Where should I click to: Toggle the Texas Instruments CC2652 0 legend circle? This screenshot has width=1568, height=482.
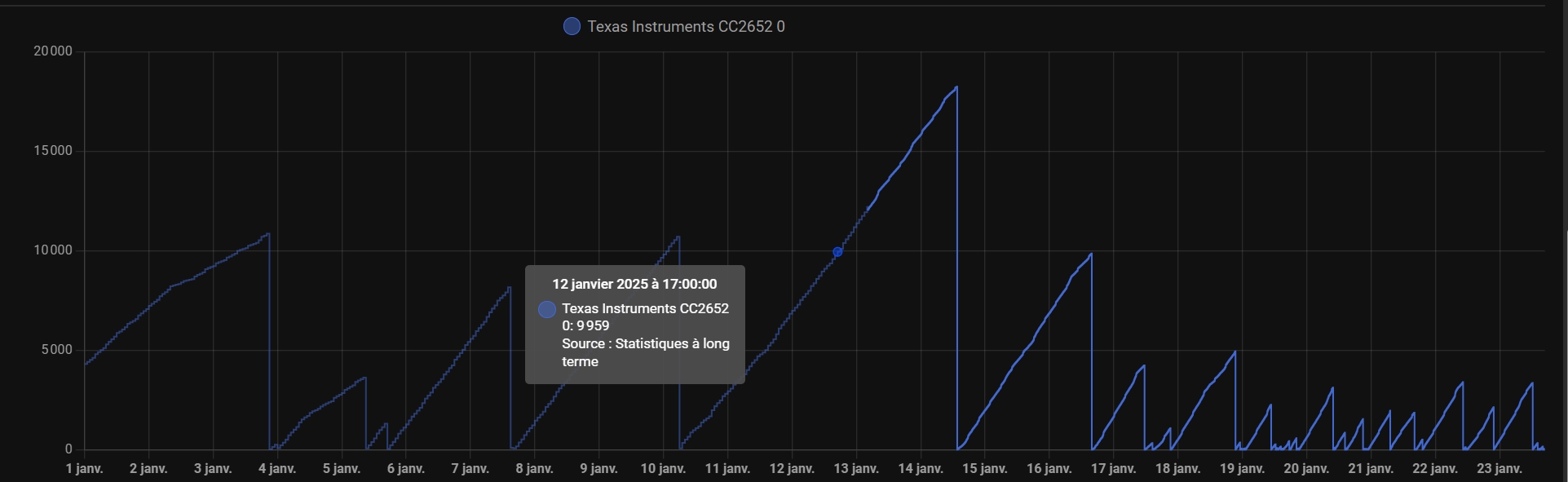[x=572, y=27]
